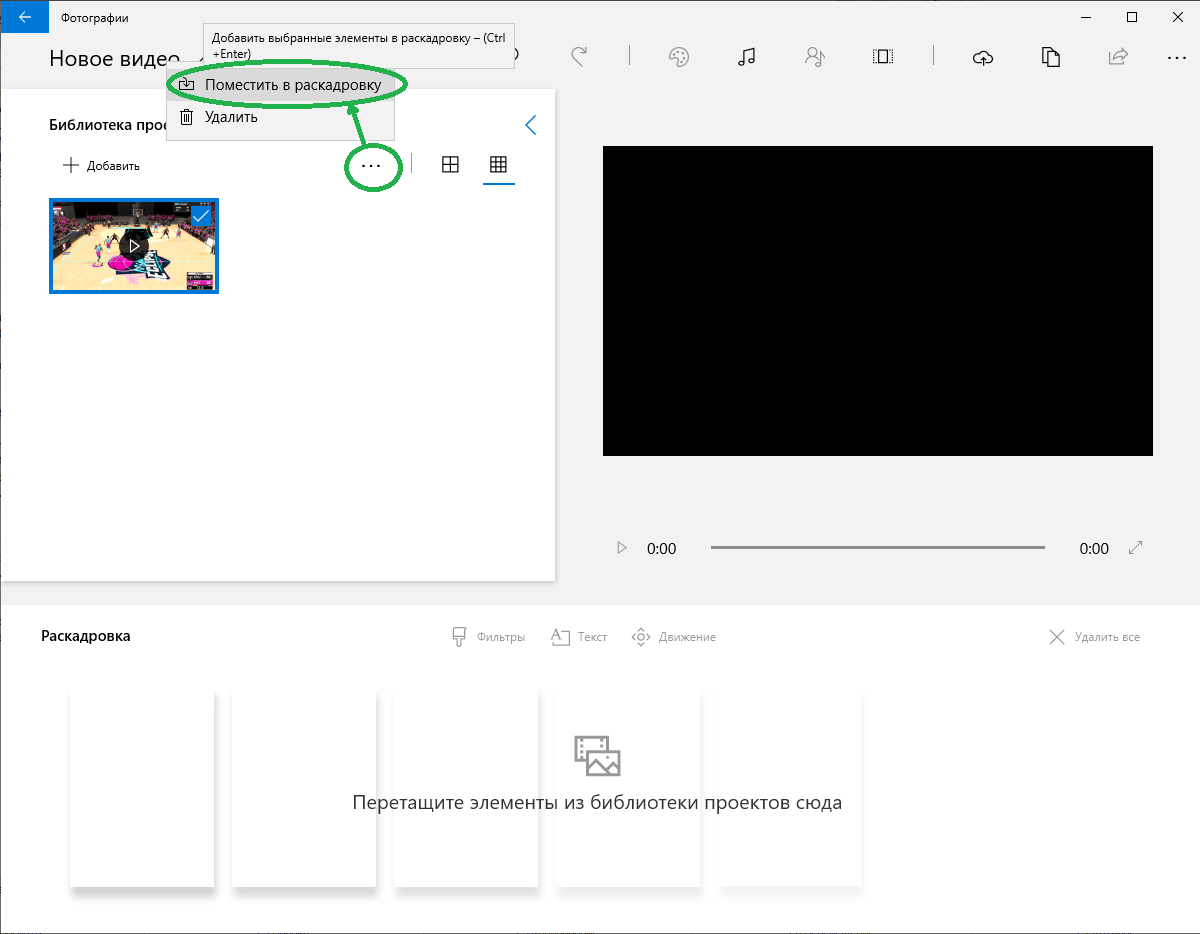Click the preview seek bar
This screenshot has width=1200, height=934.
(x=878, y=548)
